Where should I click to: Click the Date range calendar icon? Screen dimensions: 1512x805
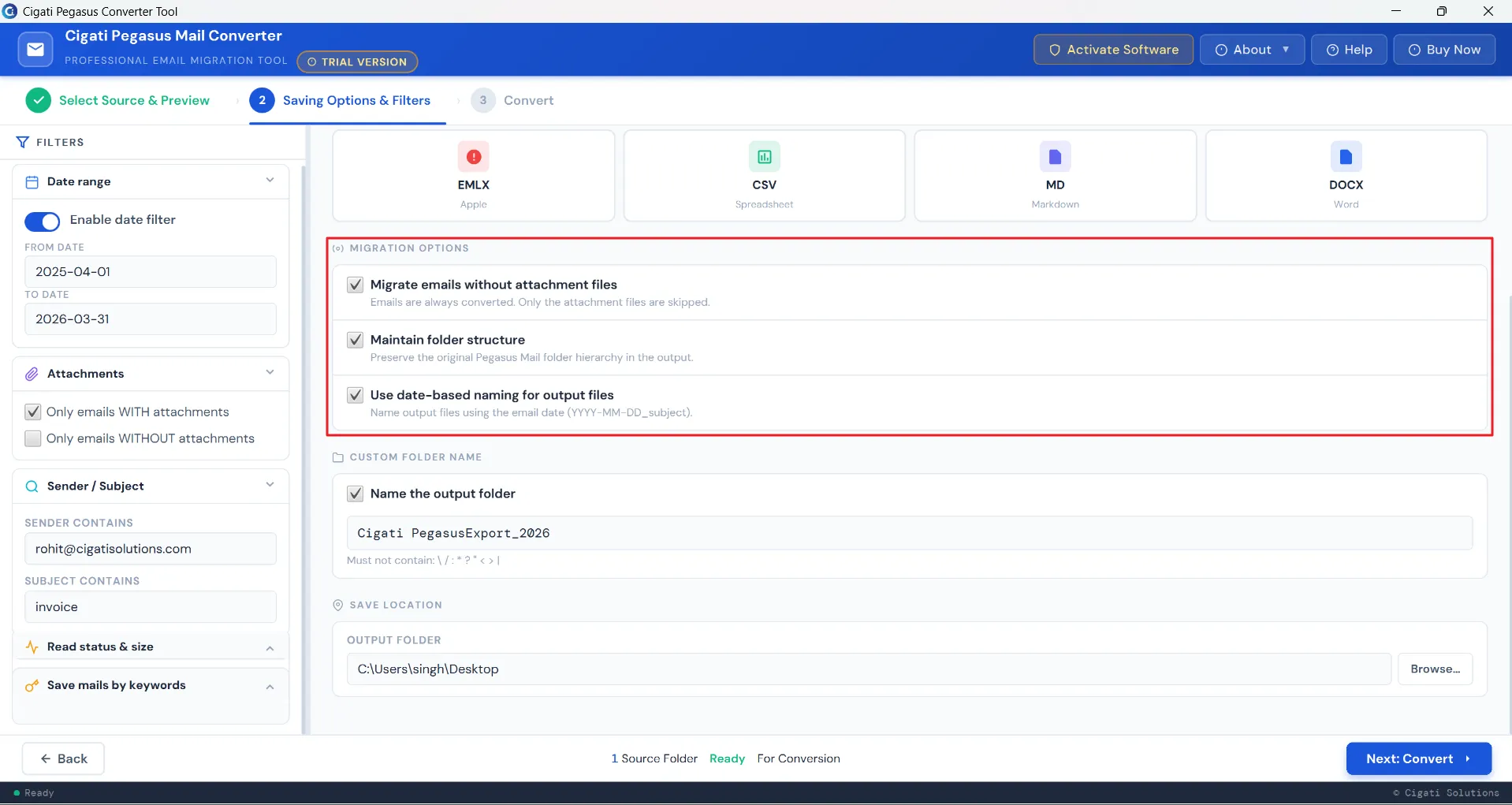(x=32, y=182)
